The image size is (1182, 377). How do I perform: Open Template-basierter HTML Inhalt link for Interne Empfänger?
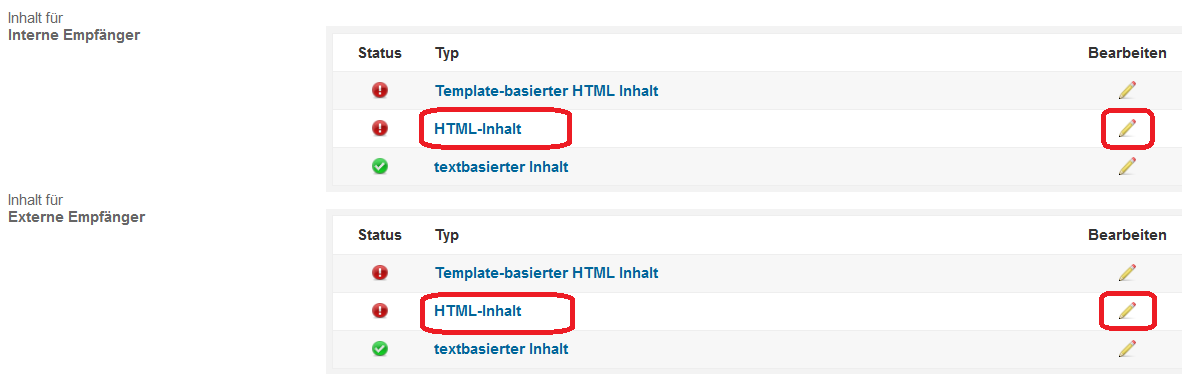pos(547,90)
